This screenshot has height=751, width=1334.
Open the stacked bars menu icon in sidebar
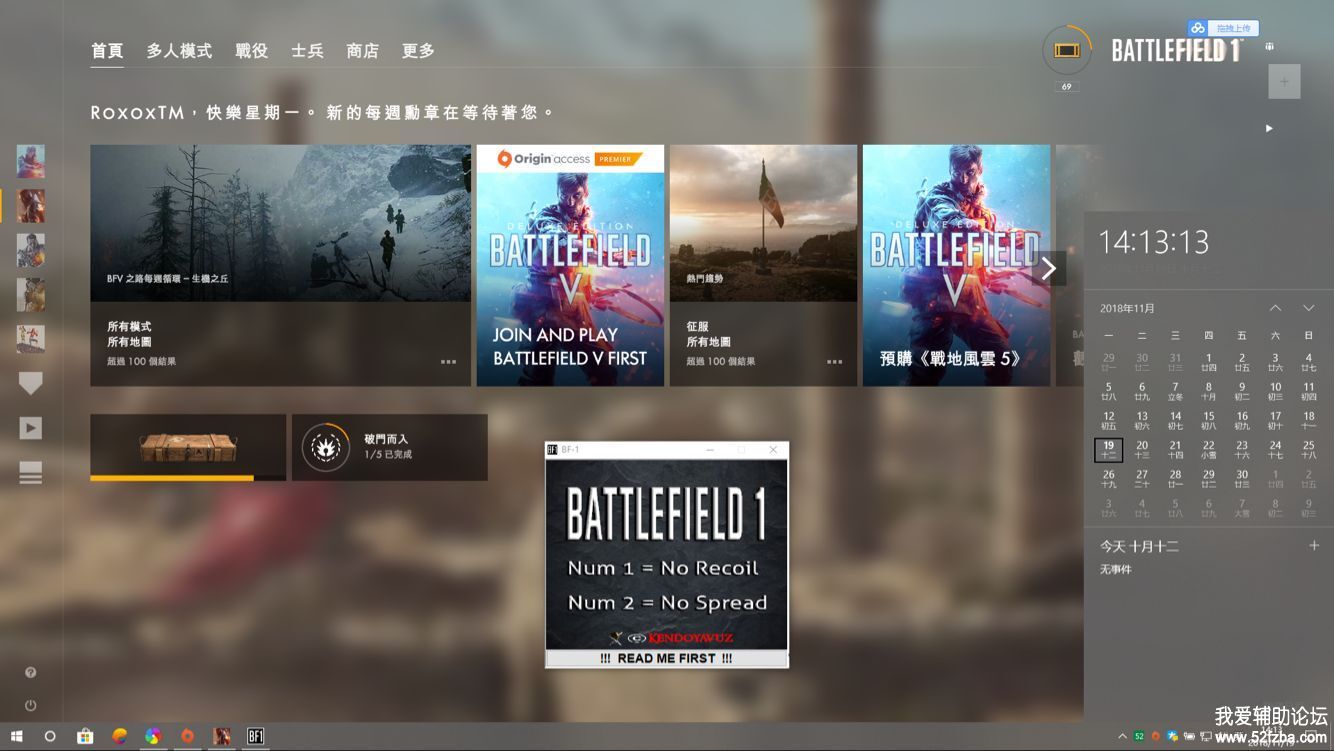pyautogui.click(x=31, y=473)
